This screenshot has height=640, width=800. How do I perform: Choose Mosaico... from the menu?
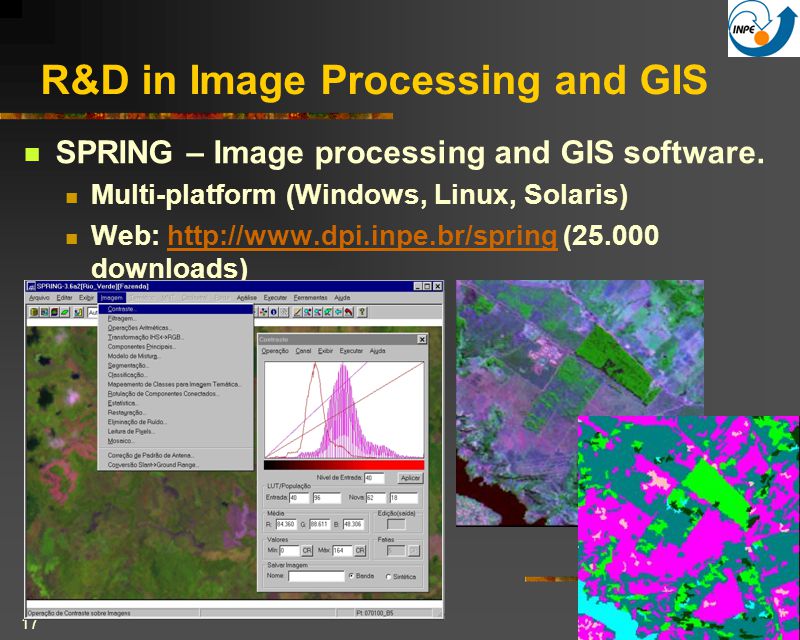(176, 440)
